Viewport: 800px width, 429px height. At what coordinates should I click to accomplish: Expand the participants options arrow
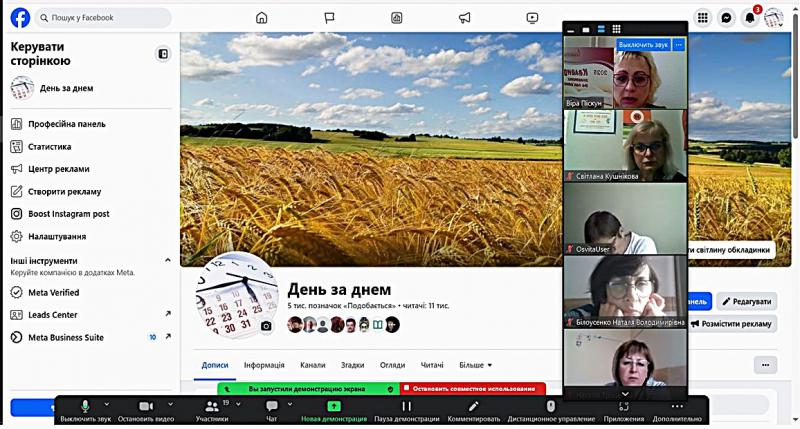pos(238,404)
